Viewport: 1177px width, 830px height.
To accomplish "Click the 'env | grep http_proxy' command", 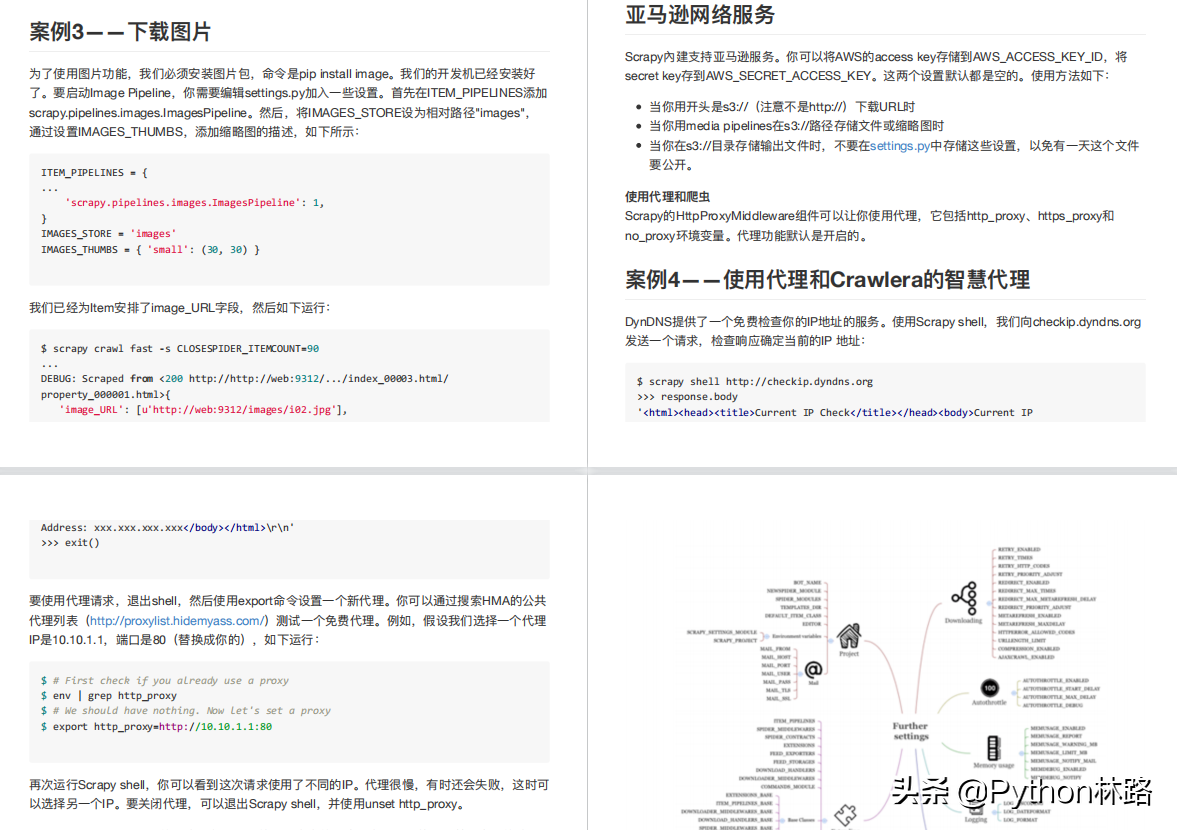I will click(x=109, y=696).
